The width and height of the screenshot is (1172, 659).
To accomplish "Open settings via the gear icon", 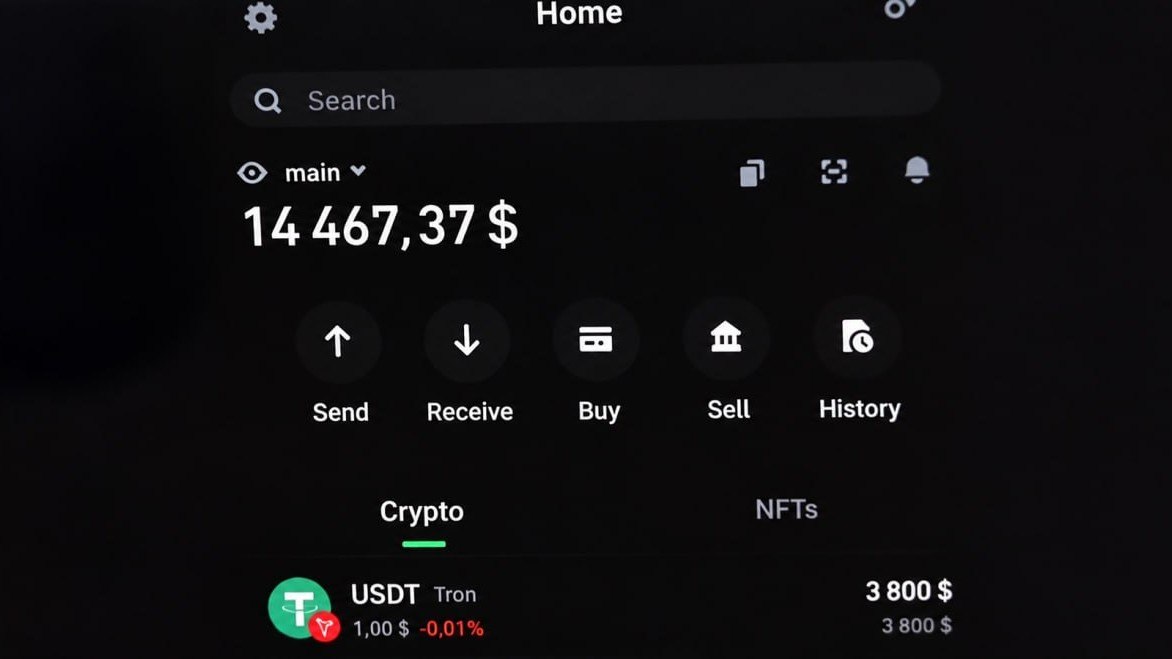I will point(260,16).
